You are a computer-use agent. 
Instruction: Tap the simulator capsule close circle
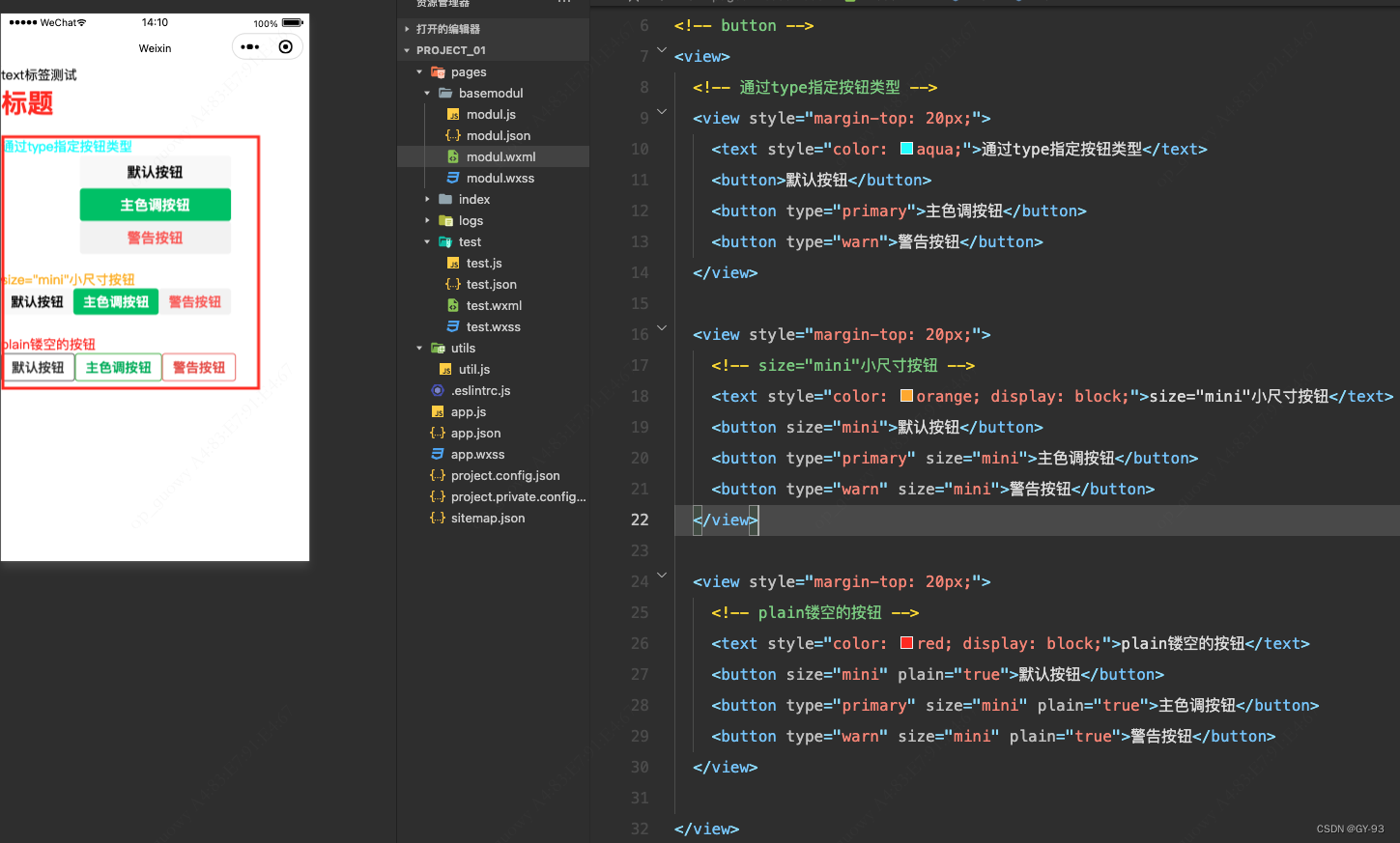pyautogui.click(x=285, y=46)
